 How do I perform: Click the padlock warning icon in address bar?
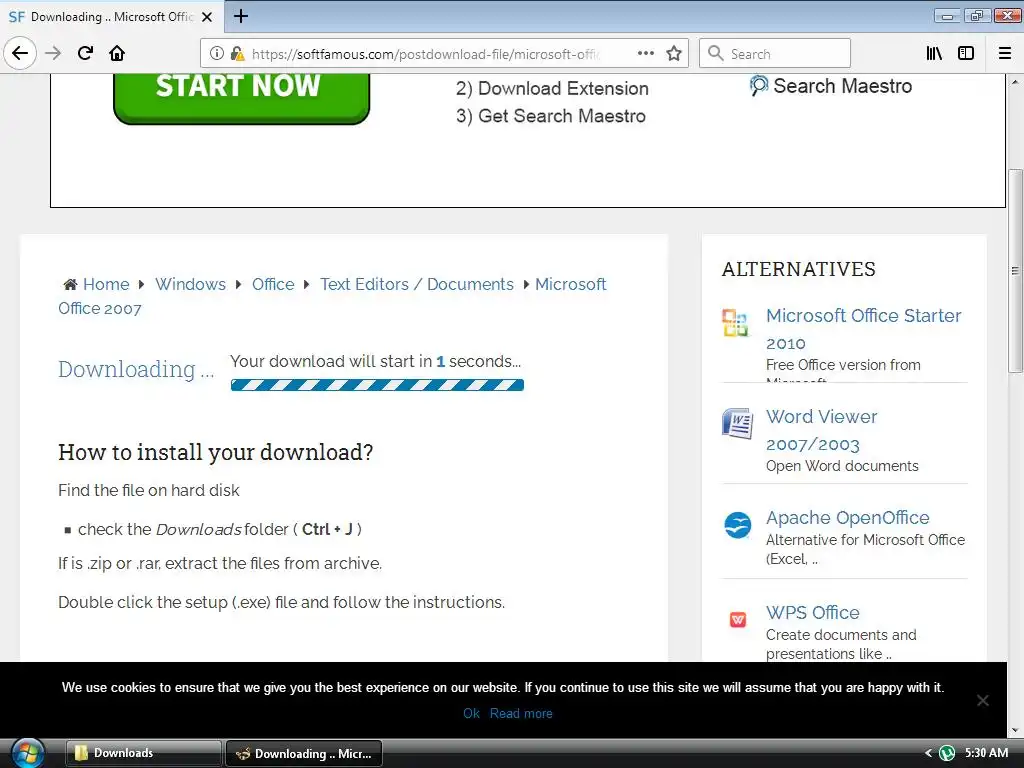(237, 54)
